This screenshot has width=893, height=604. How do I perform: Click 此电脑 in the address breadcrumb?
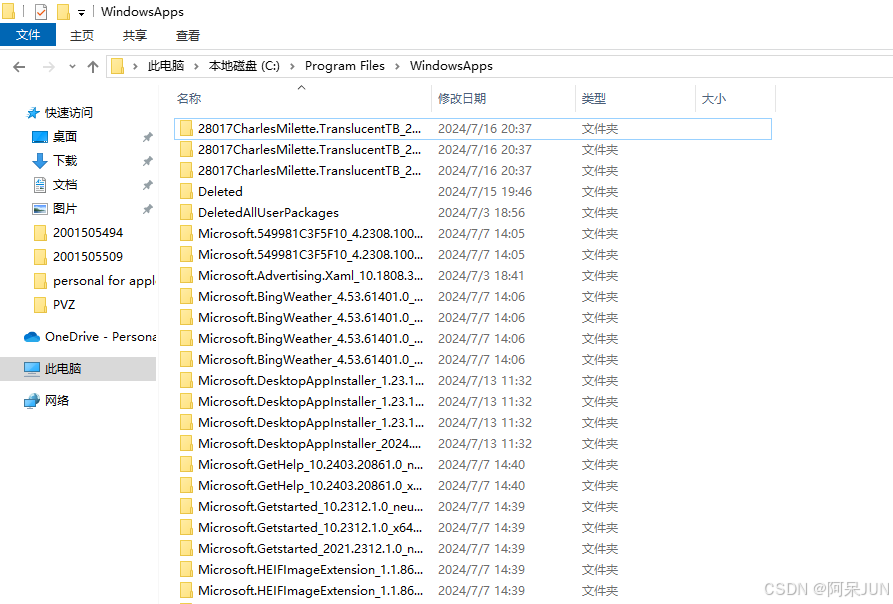(166, 66)
